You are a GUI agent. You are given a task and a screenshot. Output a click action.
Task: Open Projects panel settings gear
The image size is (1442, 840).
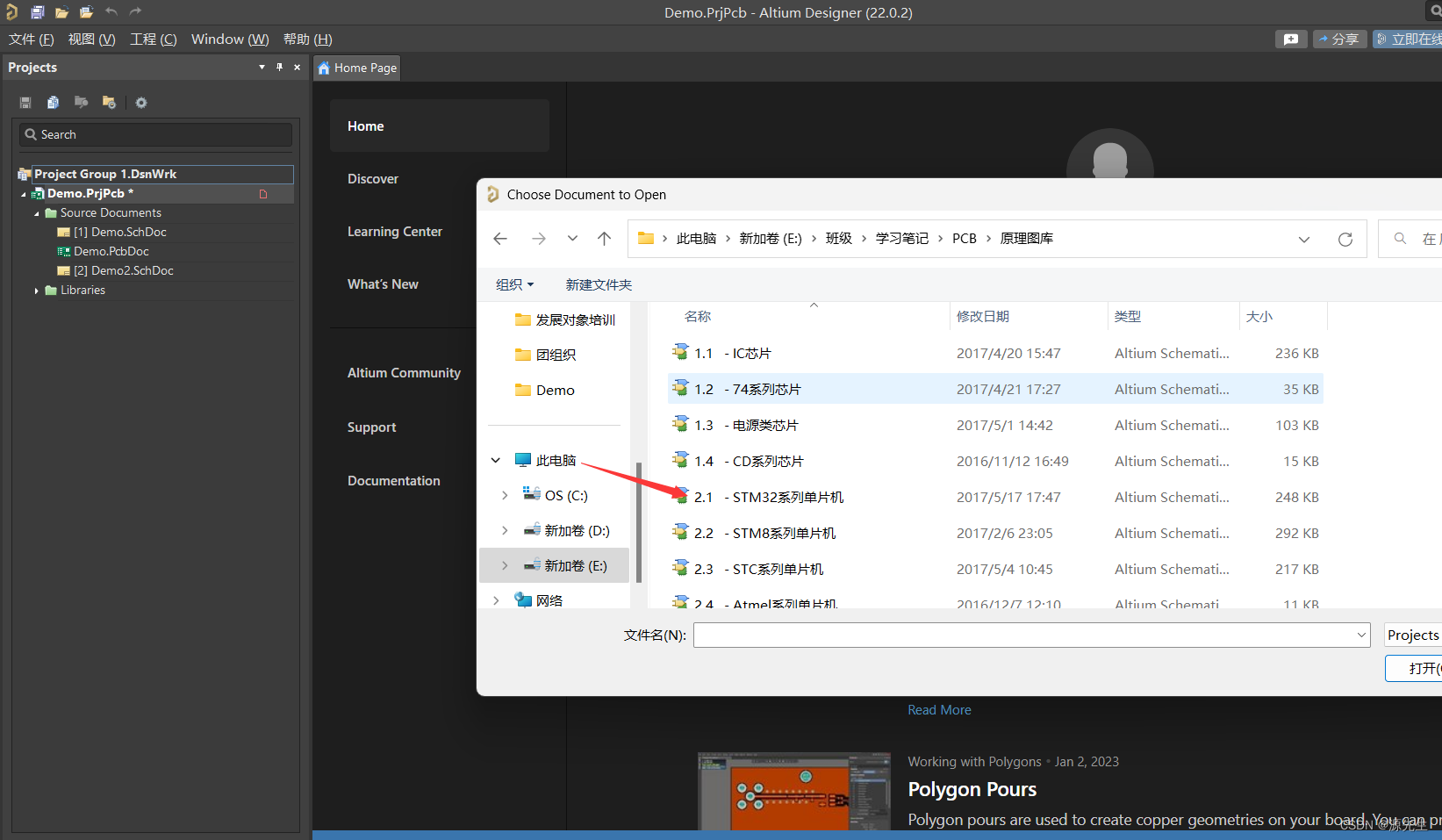click(141, 103)
